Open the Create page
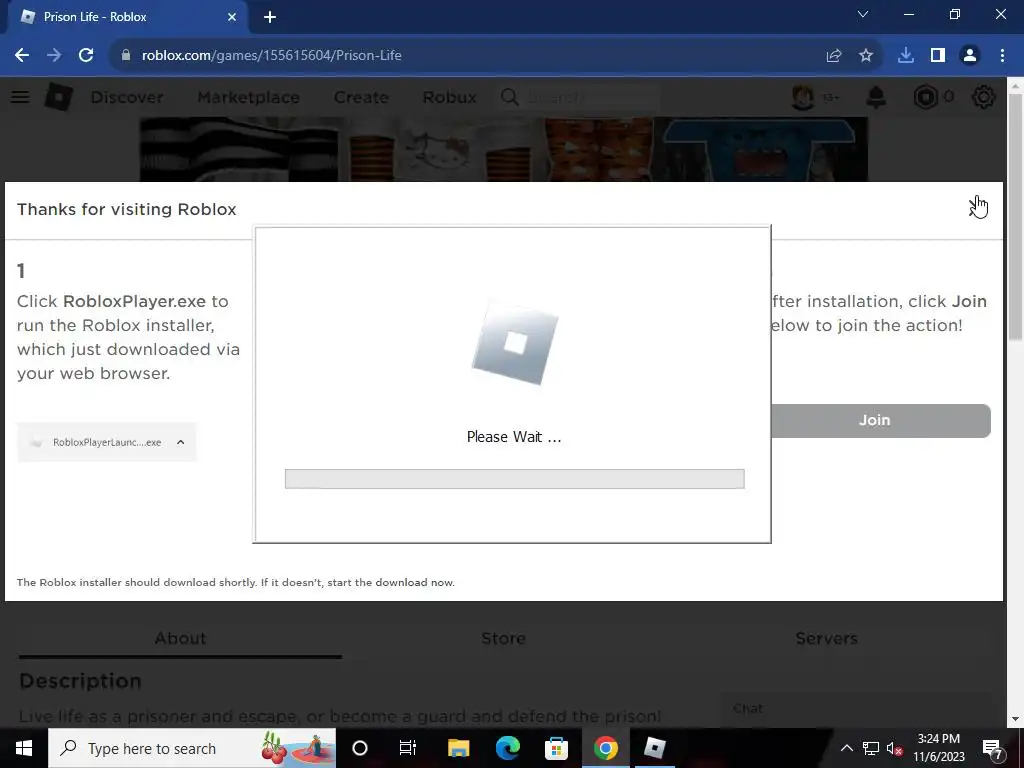Image resolution: width=1024 pixels, height=768 pixels. point(361,97)
